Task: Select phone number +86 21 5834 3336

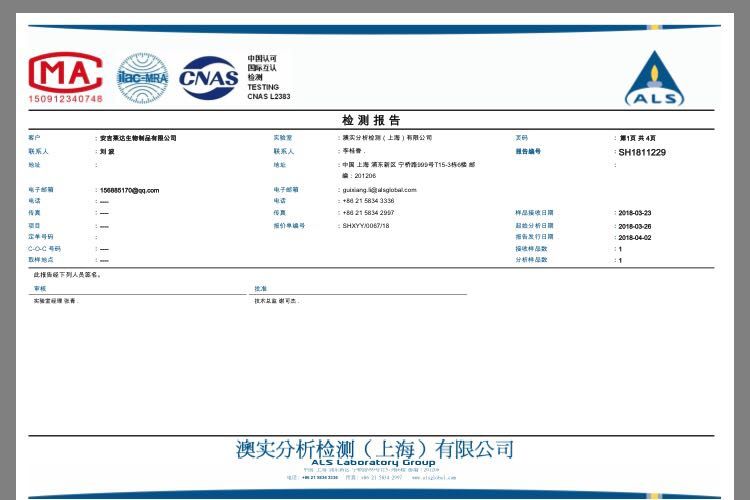Action: coord(368,201)
